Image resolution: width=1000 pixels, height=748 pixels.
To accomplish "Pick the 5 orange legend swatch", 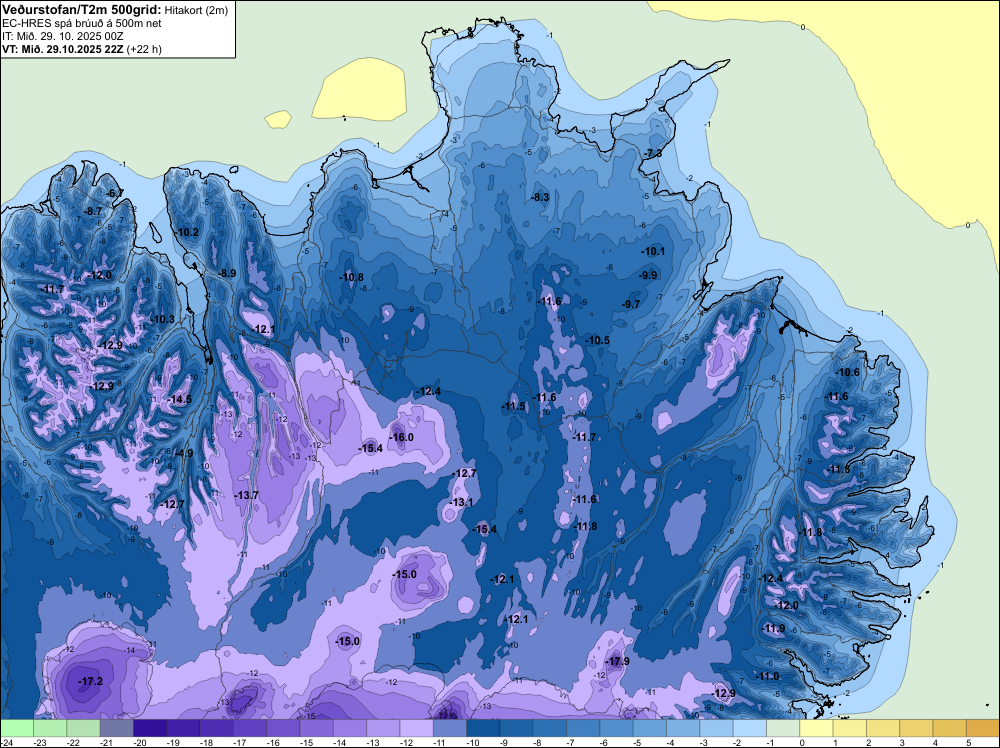I will tap(982, 728).
